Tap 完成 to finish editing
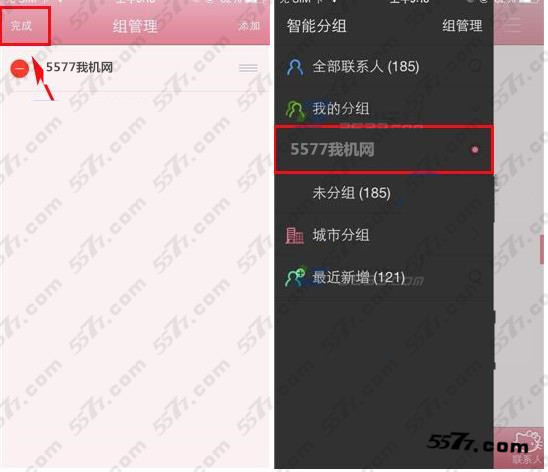 coord(21,26)
